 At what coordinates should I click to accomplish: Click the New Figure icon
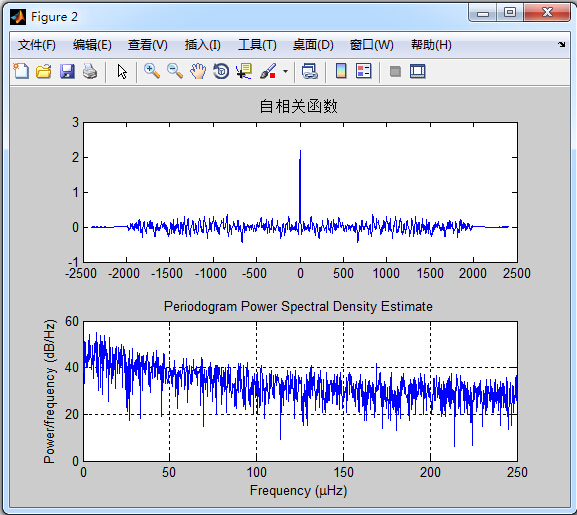[21, 71]
